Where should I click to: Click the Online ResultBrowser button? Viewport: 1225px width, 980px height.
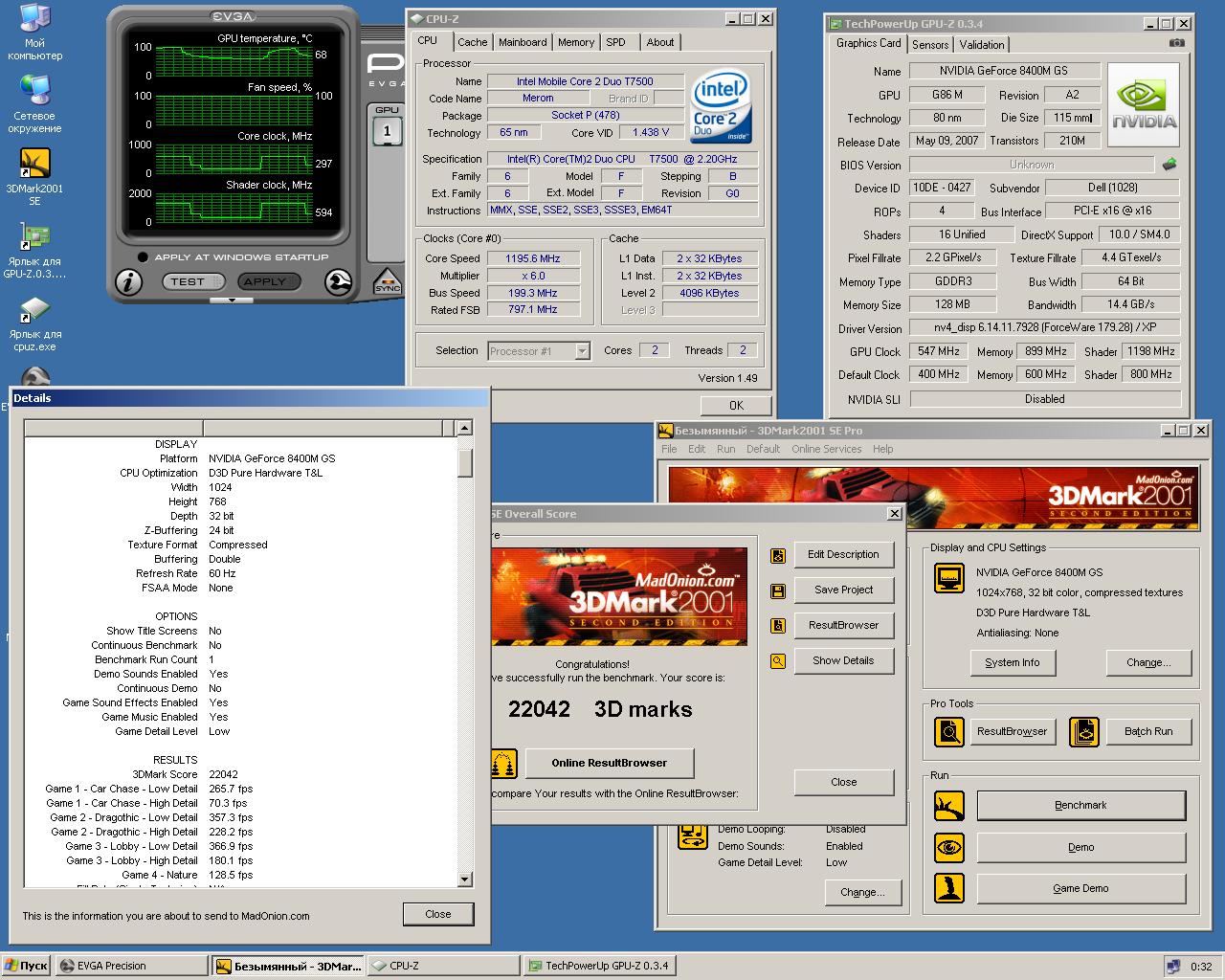click(609, 763)
